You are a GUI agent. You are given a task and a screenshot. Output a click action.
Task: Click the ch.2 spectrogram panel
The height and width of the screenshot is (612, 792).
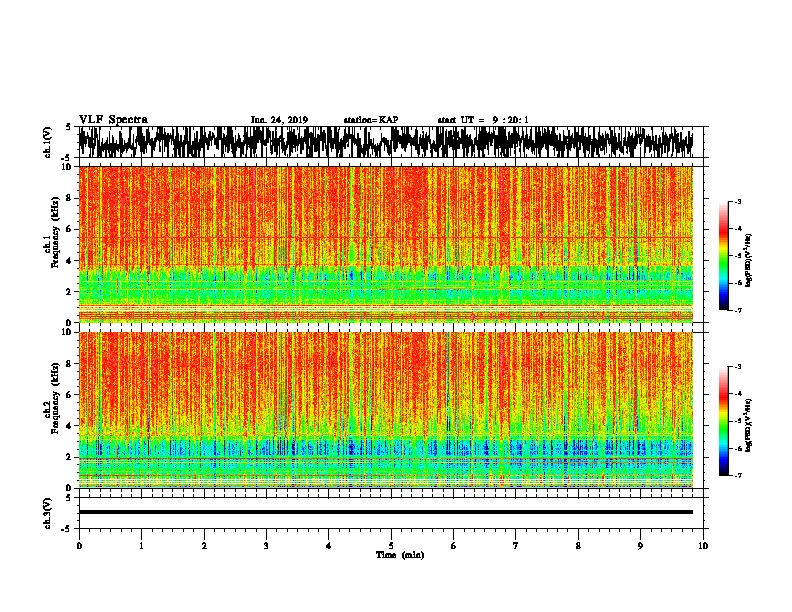[x=385, y=410]
